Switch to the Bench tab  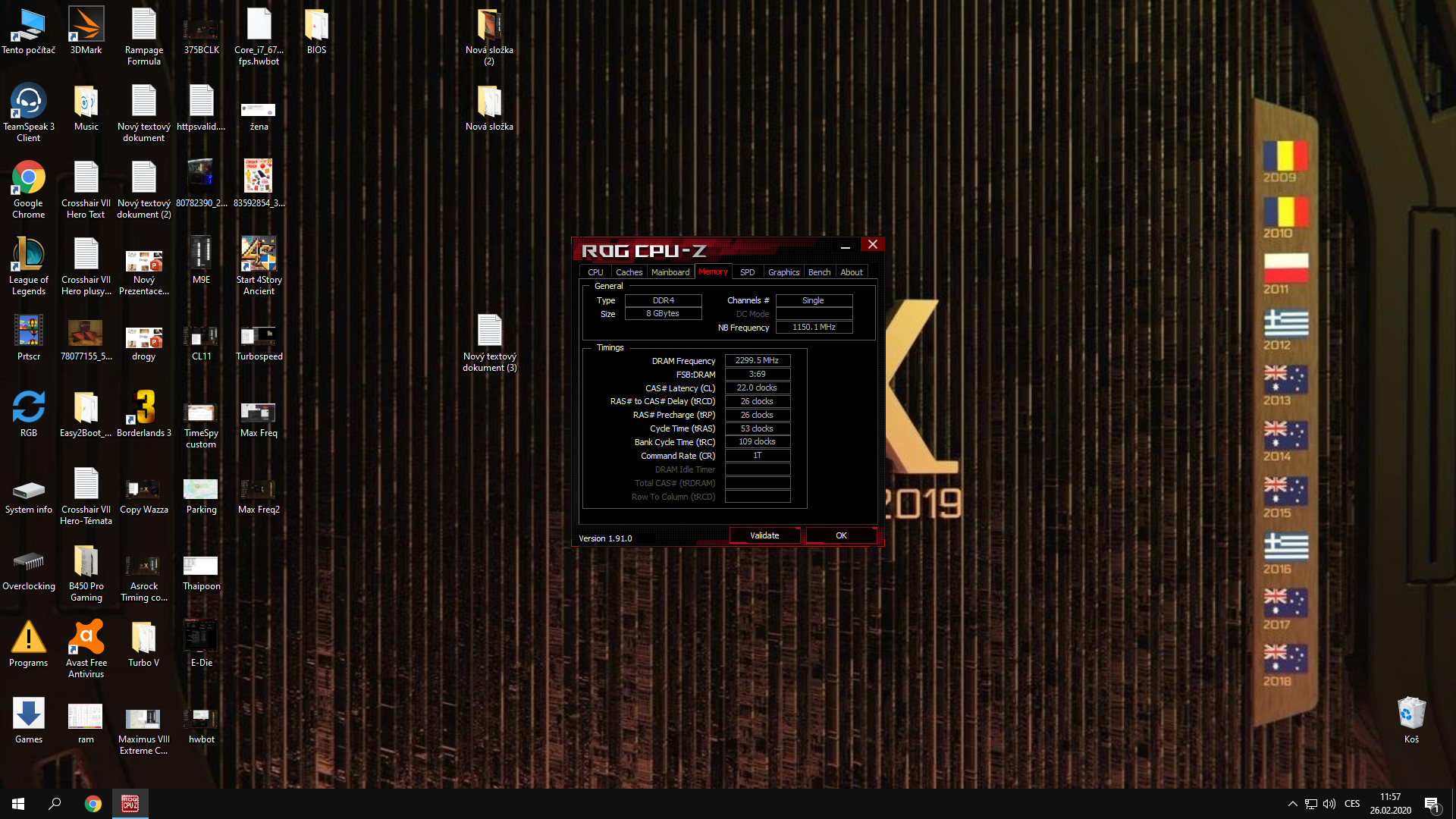click(819, 272)
